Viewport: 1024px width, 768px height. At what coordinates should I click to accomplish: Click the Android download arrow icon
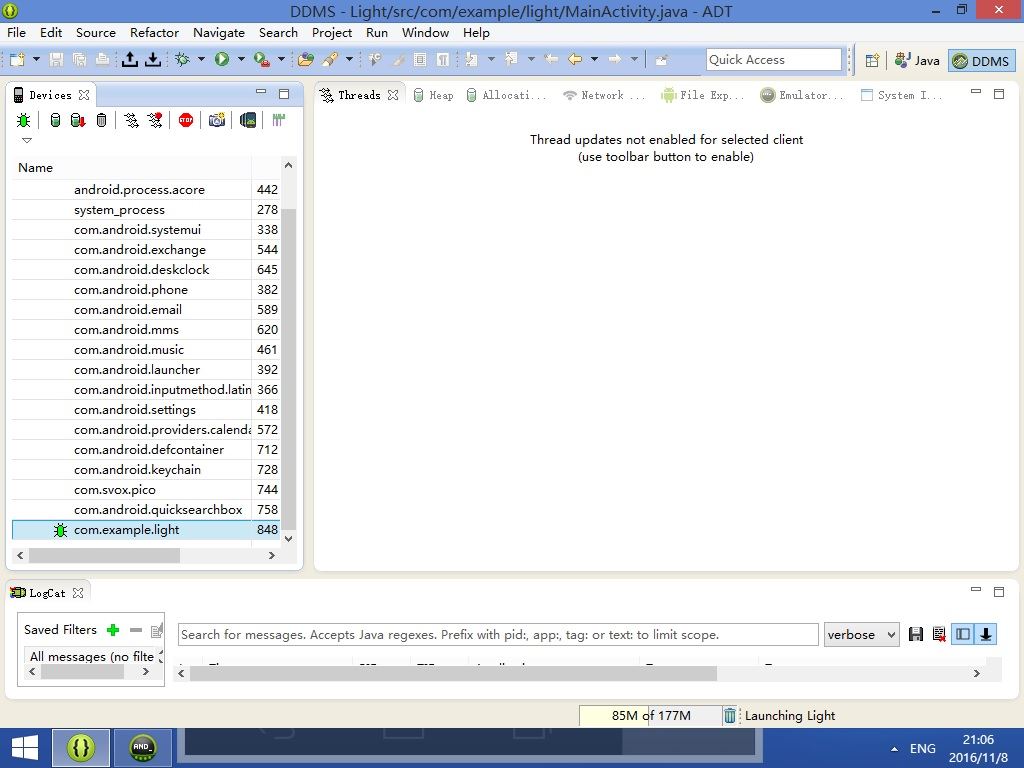pos(153,60)
